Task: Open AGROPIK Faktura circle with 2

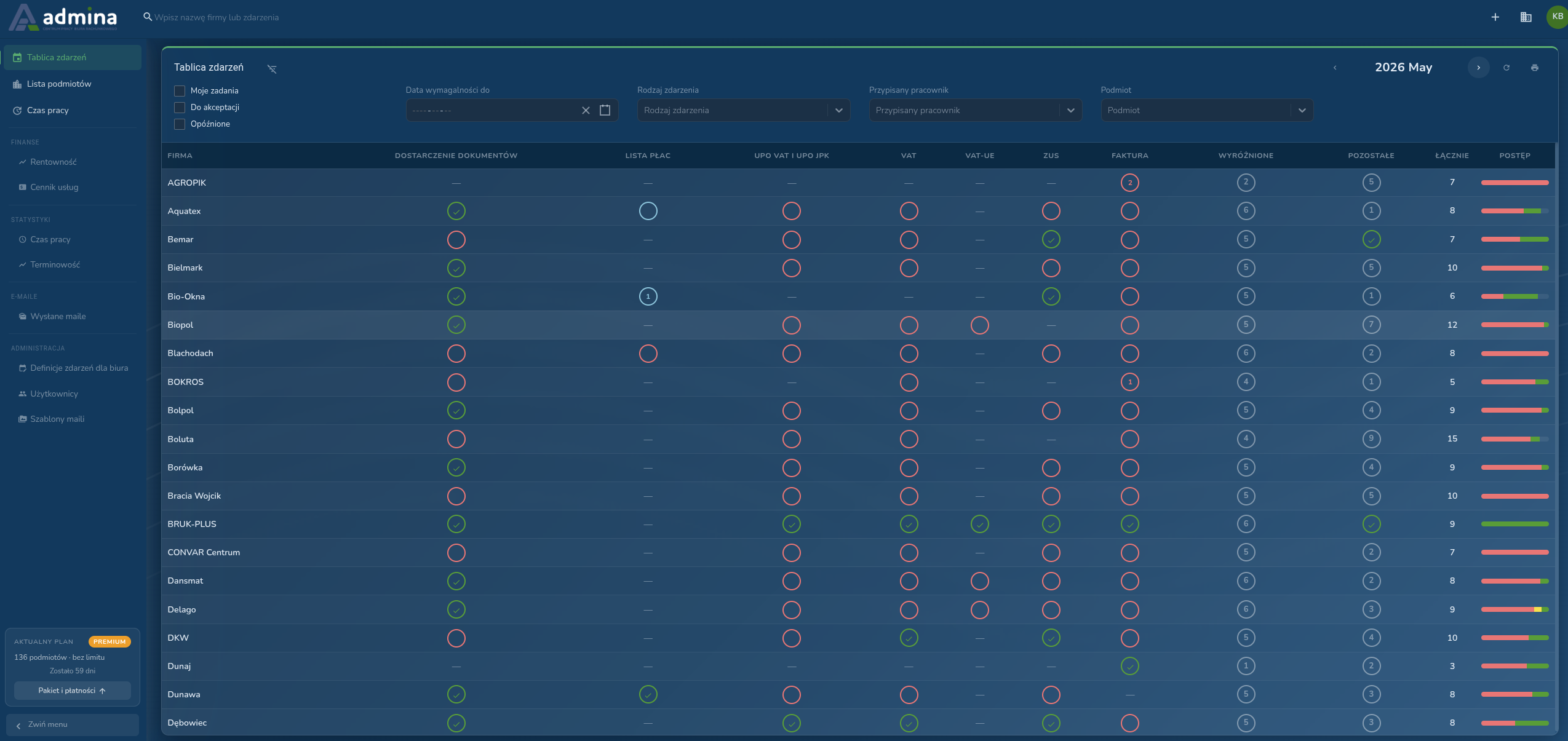Action: 1130,183
